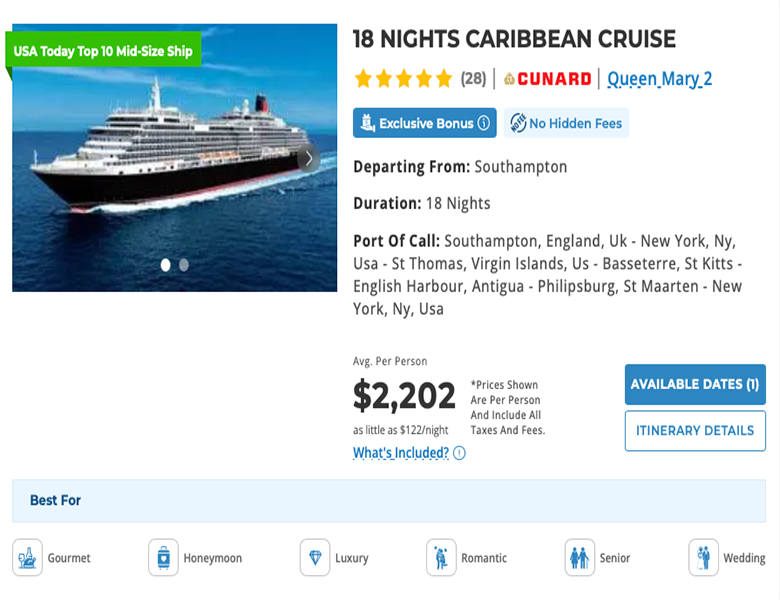Click the Honeymoon suitcase icon
This screenshot has width=780, height=600.
point(163,557)
